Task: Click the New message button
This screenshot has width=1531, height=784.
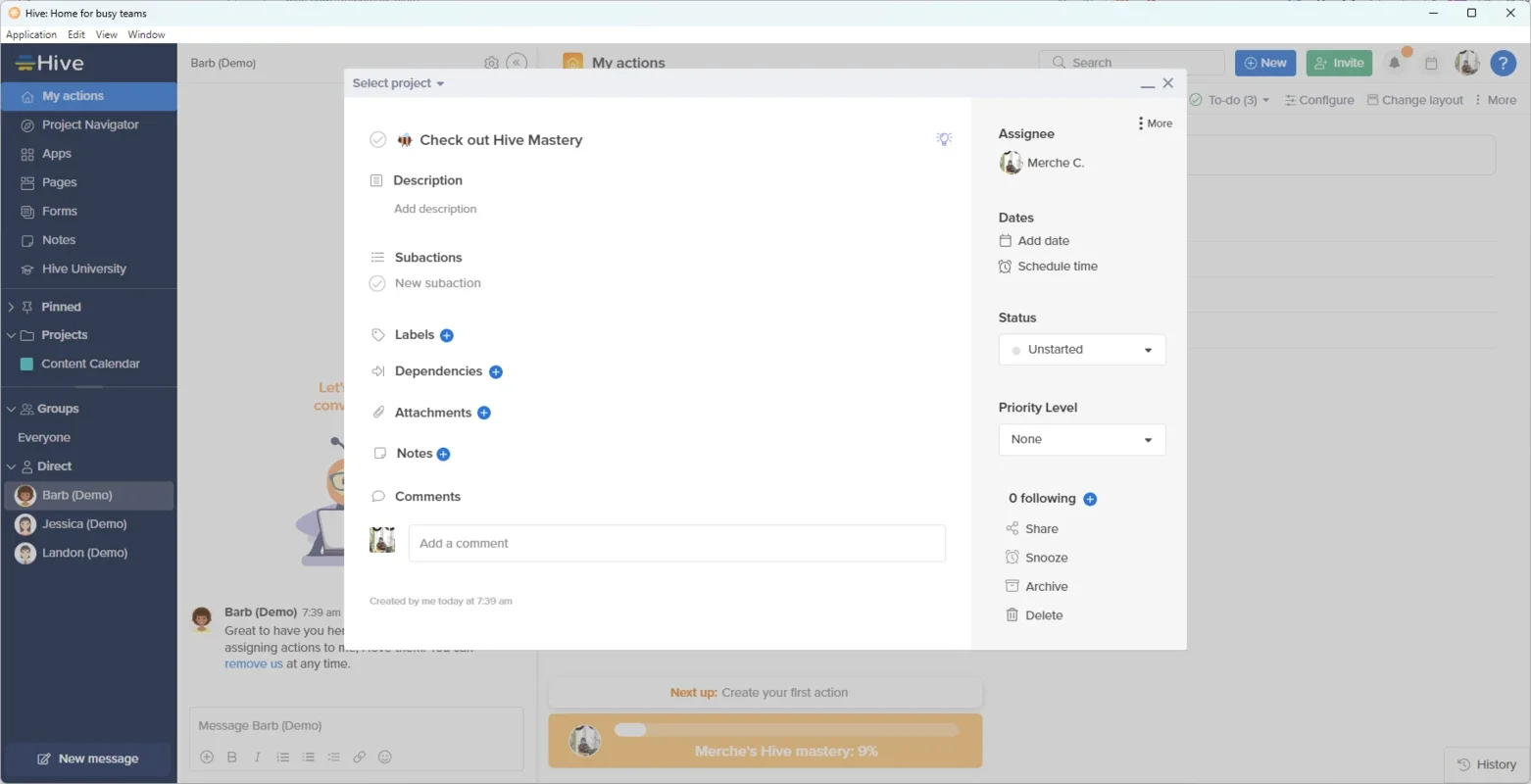Action: 88,759
